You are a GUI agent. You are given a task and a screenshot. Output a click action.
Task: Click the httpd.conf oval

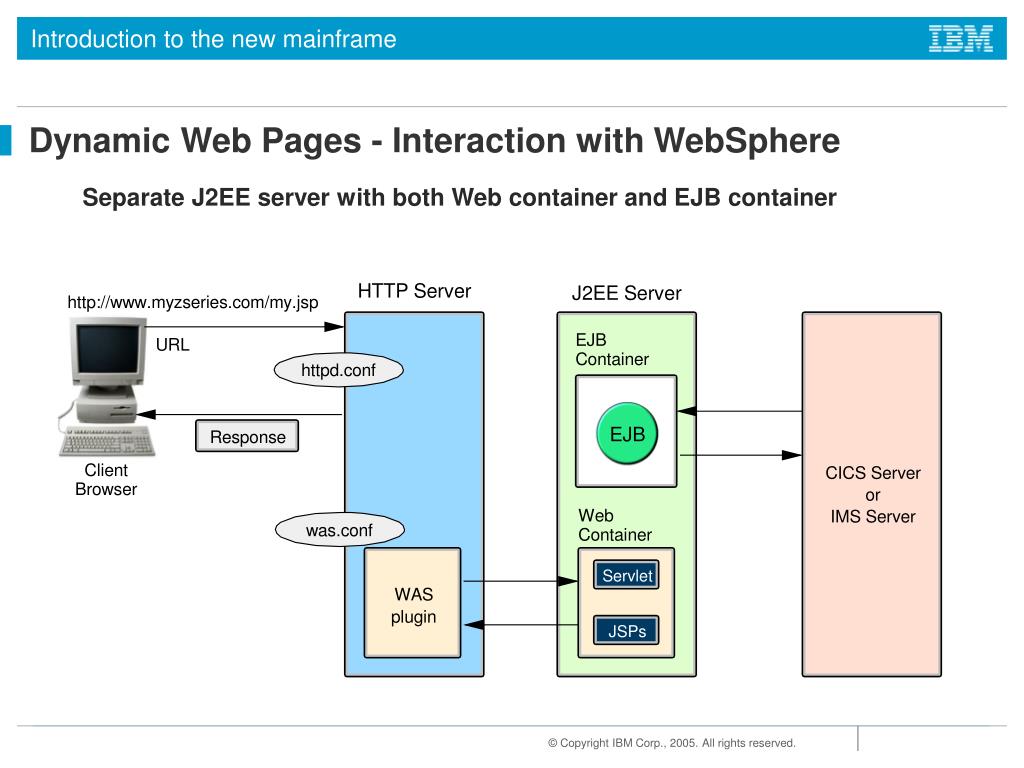point(338,370)
